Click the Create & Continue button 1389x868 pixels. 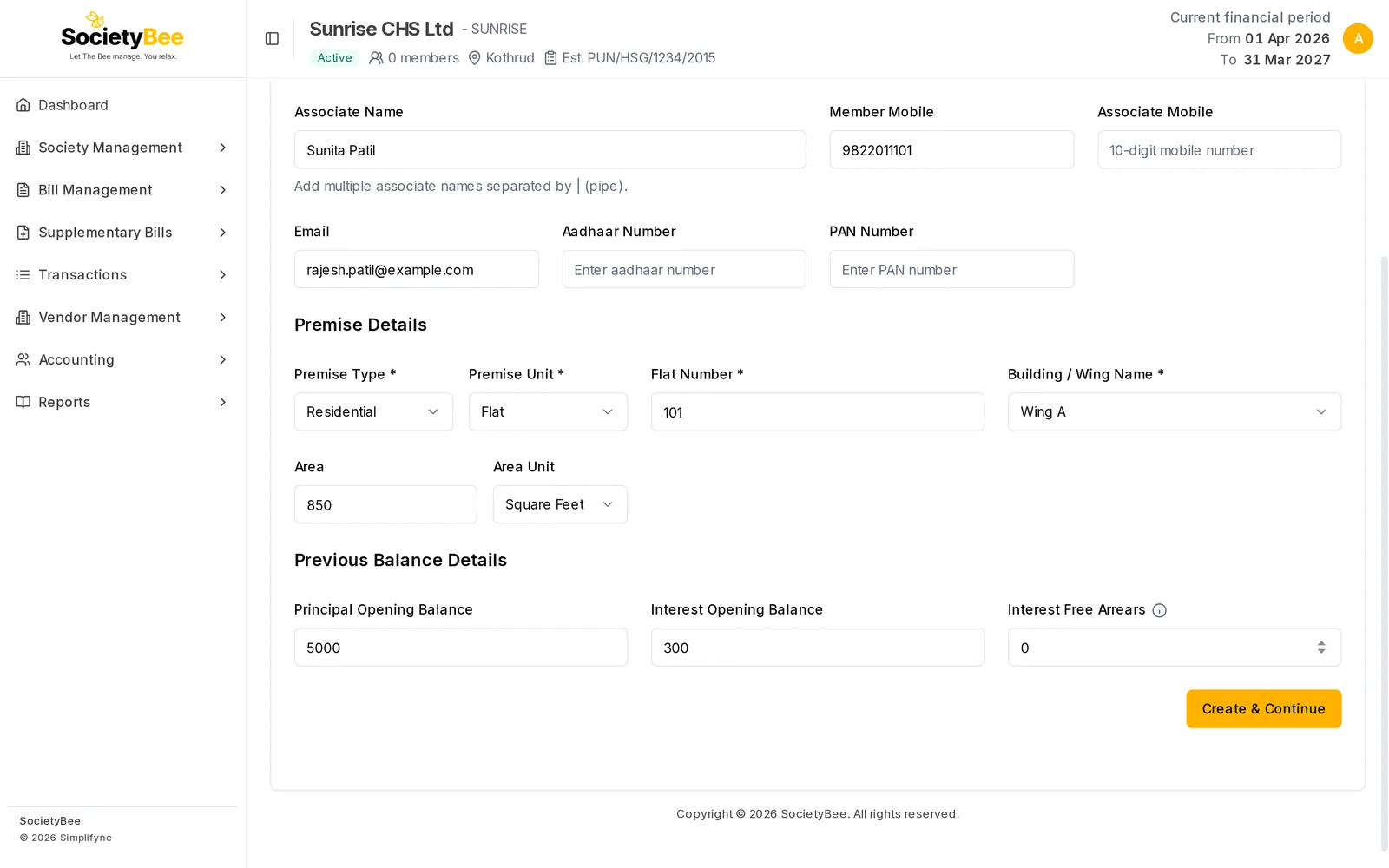(x=1263, y=709)
